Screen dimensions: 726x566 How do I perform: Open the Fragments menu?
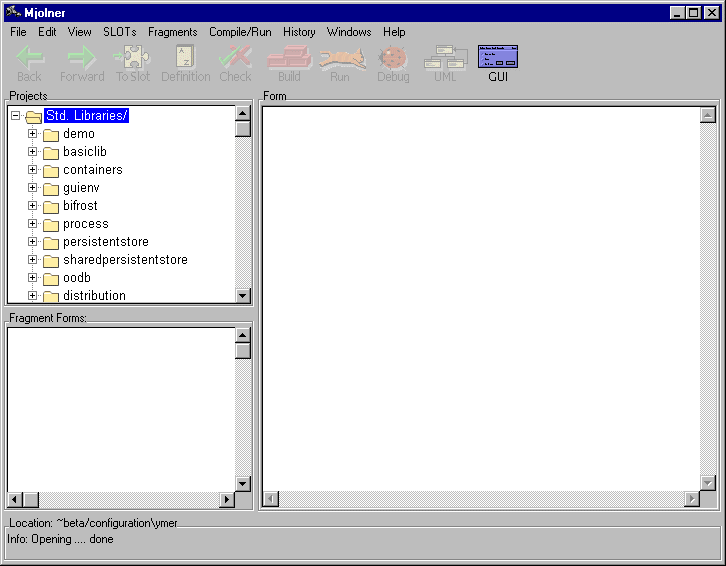click(172, 32)
